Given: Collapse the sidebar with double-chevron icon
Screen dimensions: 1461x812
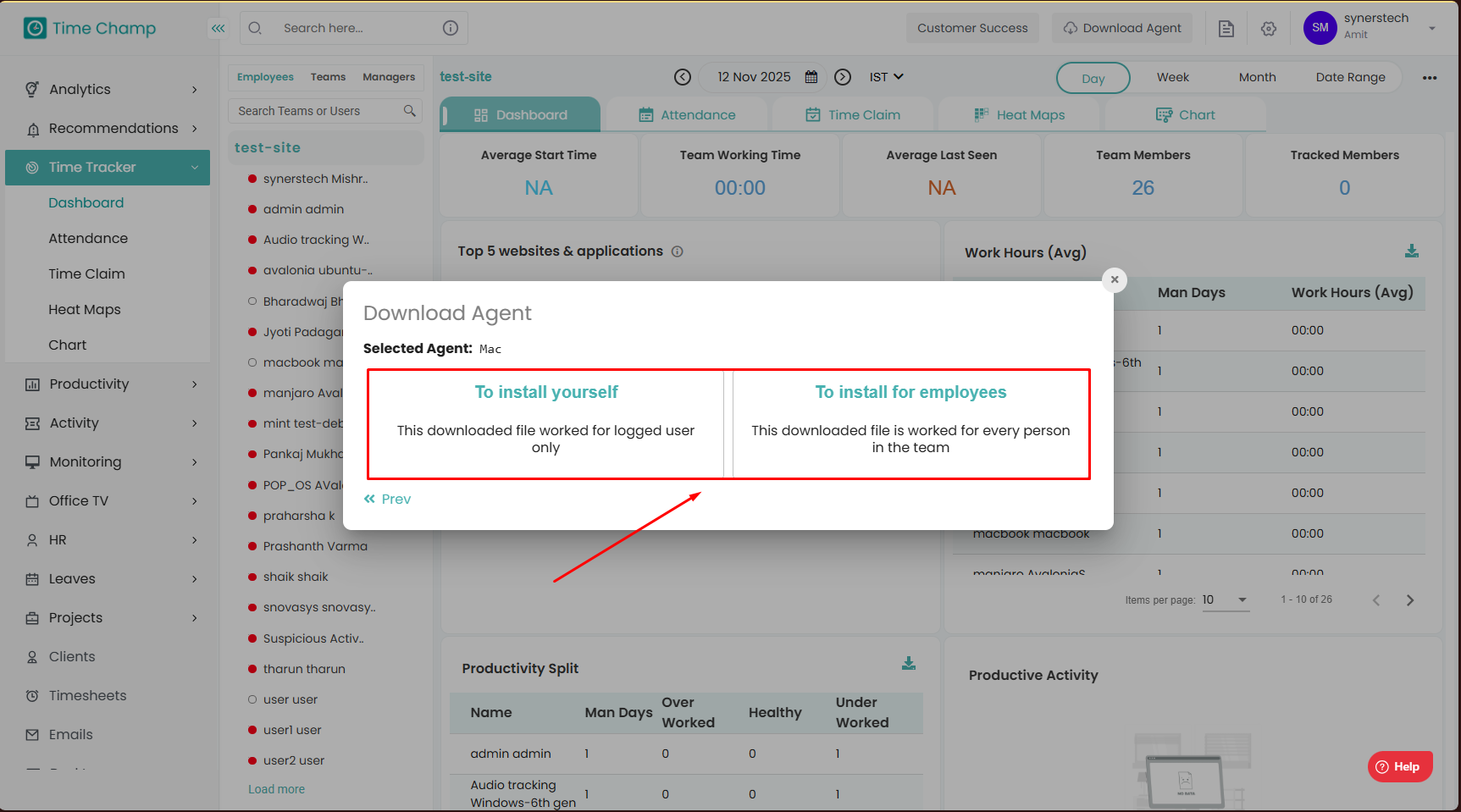Looking at the screenshot, I should [219, 28].
